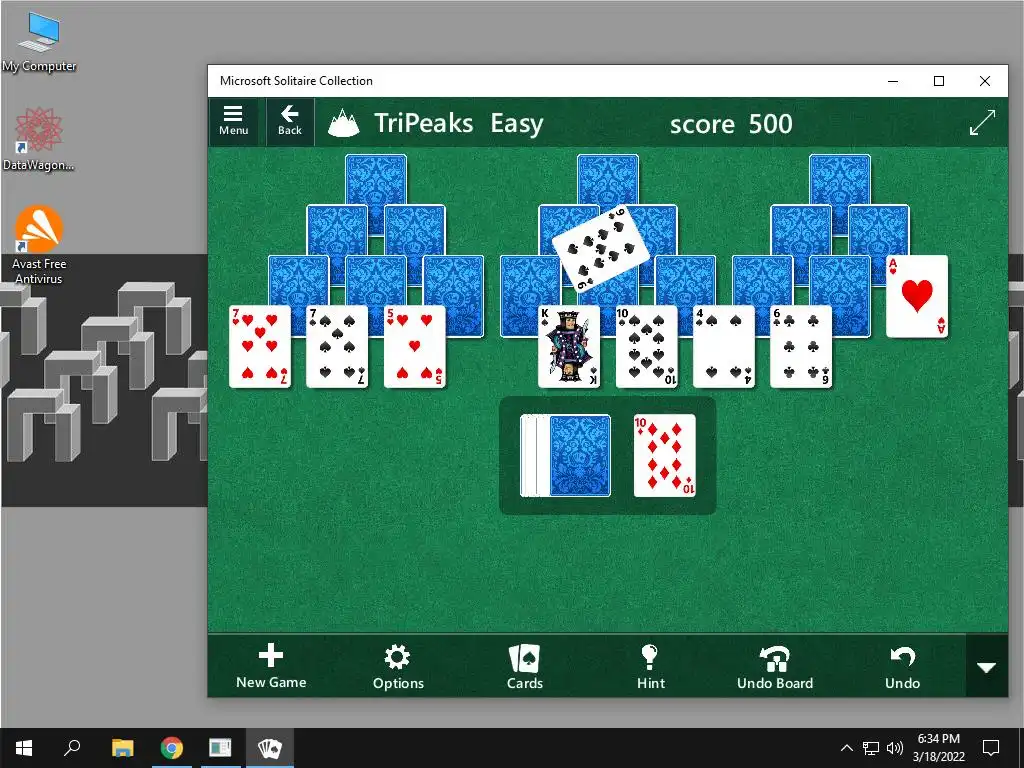Select the 4 of spades card
The image size is (1024, 768).
[724, 346]
